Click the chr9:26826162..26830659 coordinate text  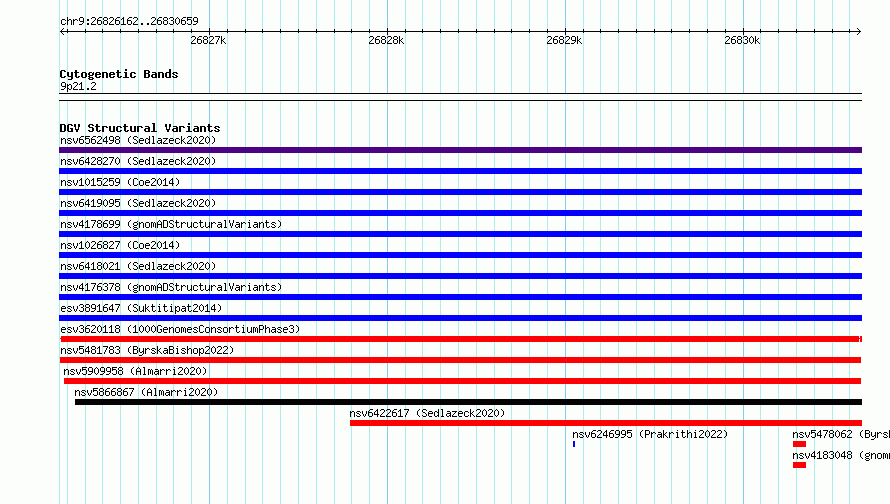129,22
